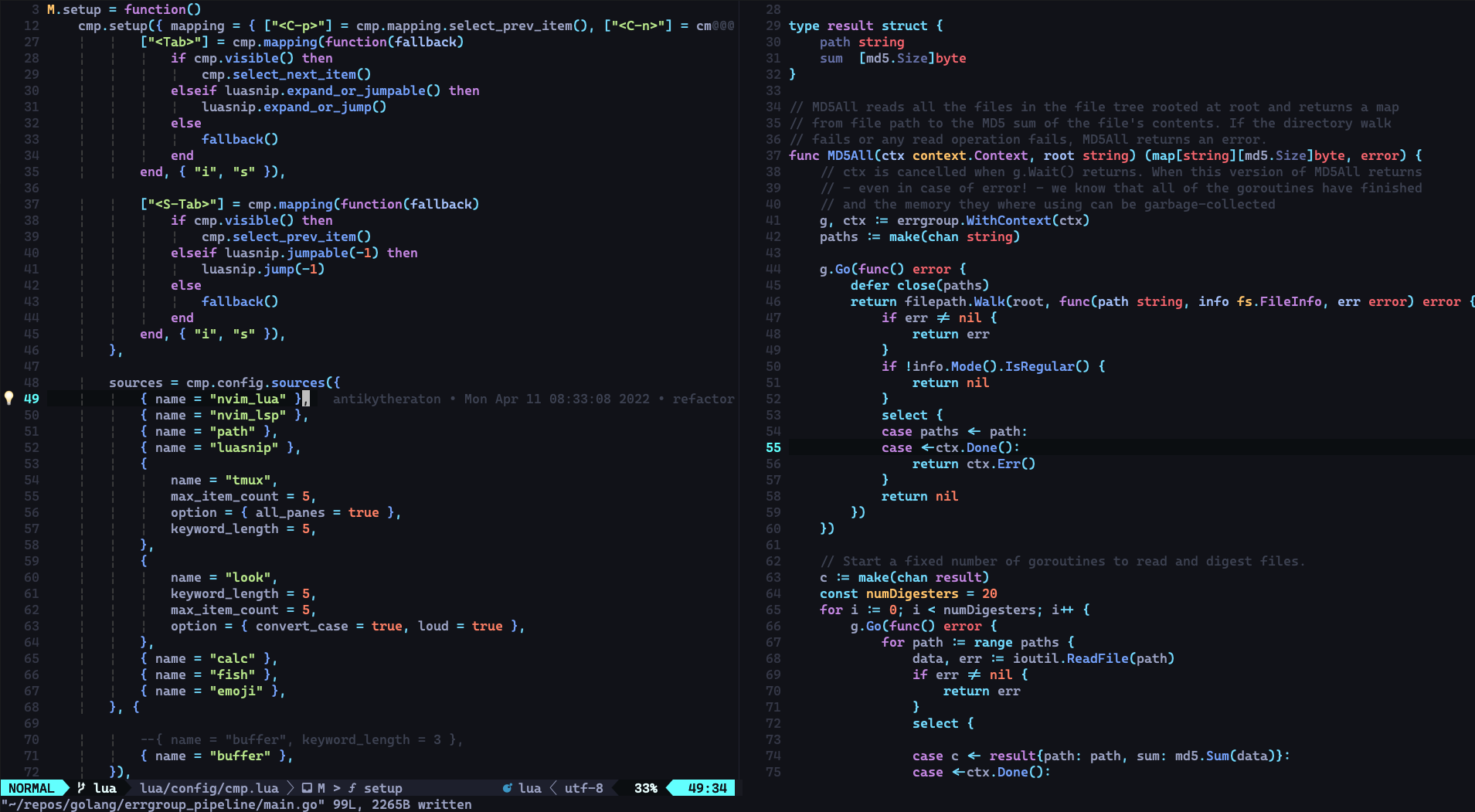Click the function symbol icon before setup
This screenshot has width=1475, height=812.
tap(352, 788)
